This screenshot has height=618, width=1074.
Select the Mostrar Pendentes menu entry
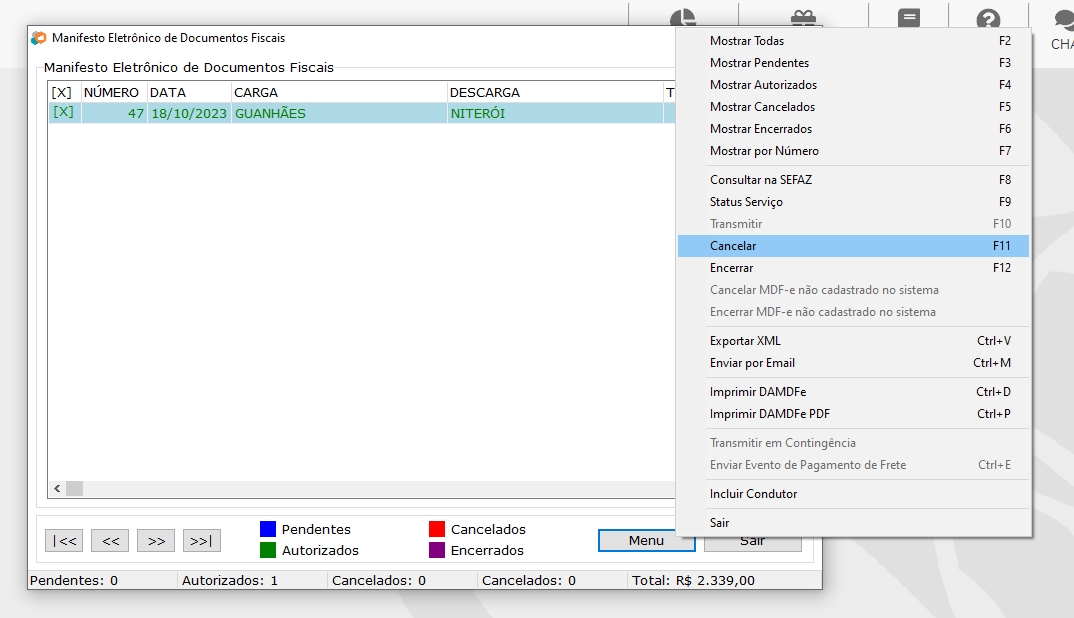[853, 63]
